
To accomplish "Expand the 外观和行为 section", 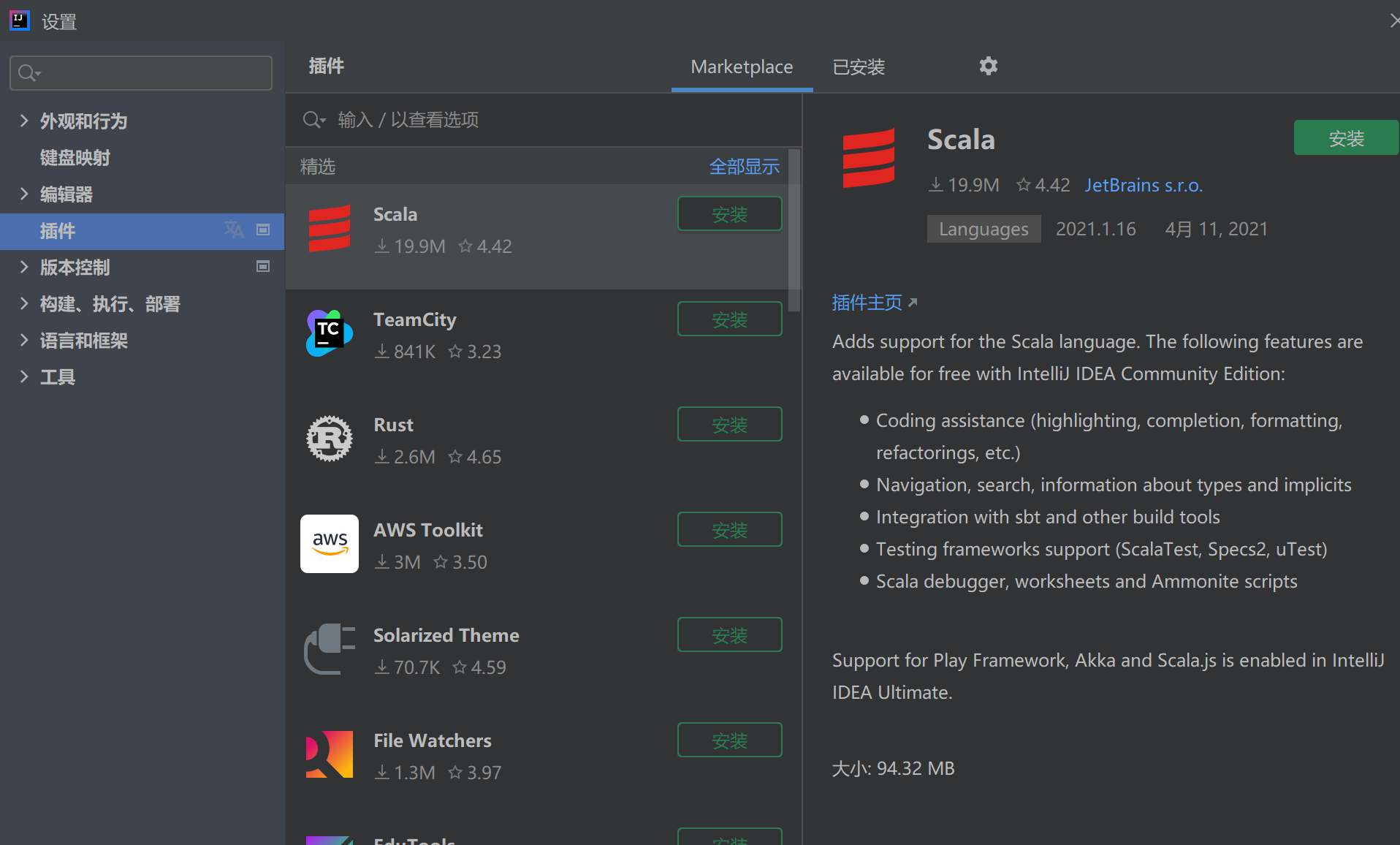I will [24, 121].
